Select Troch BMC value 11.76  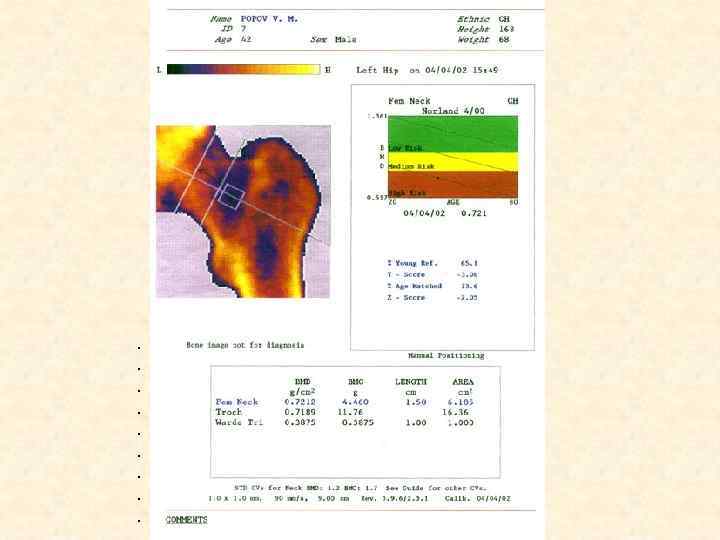350,412
